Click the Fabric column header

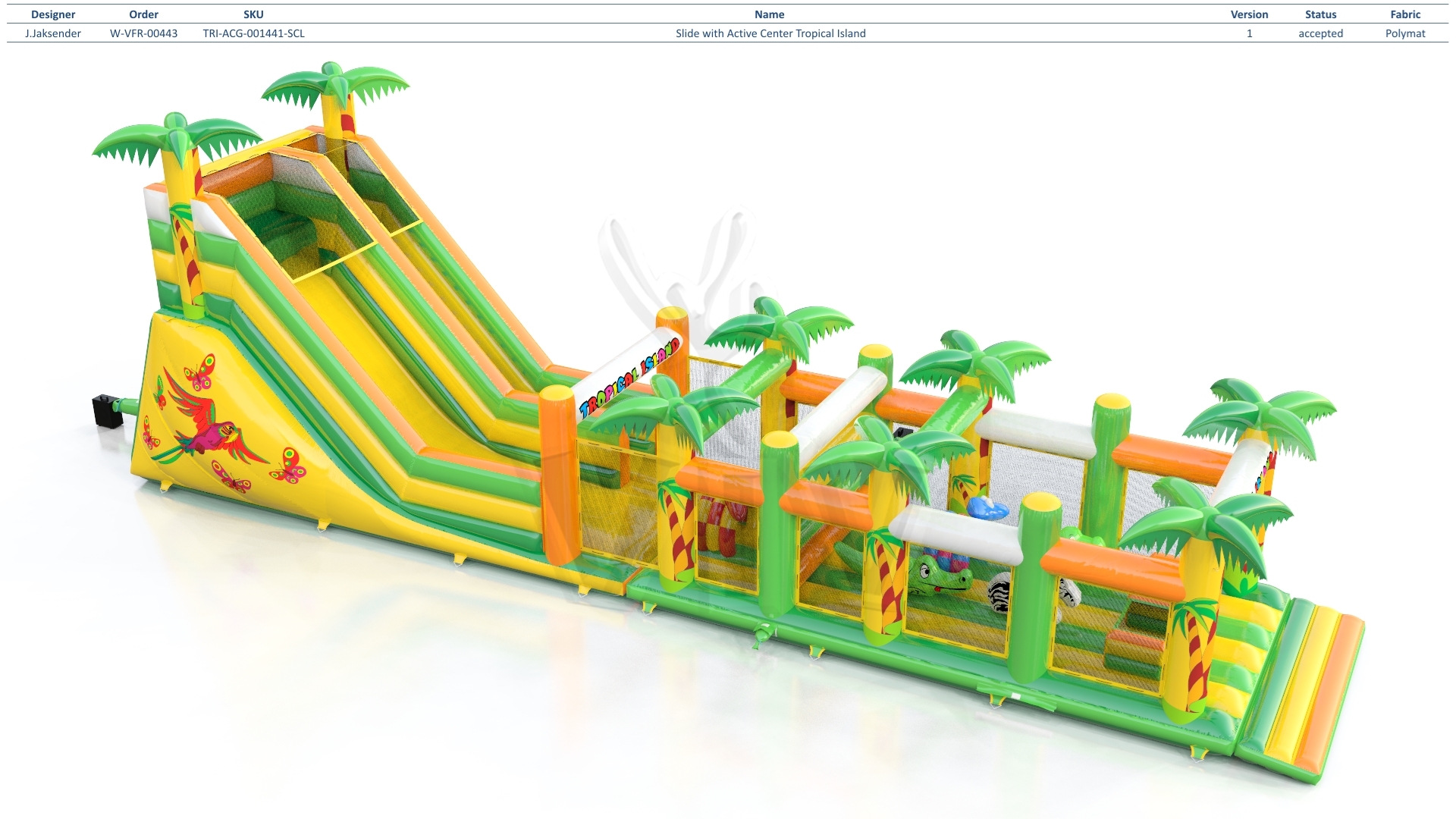(1405, 14)
